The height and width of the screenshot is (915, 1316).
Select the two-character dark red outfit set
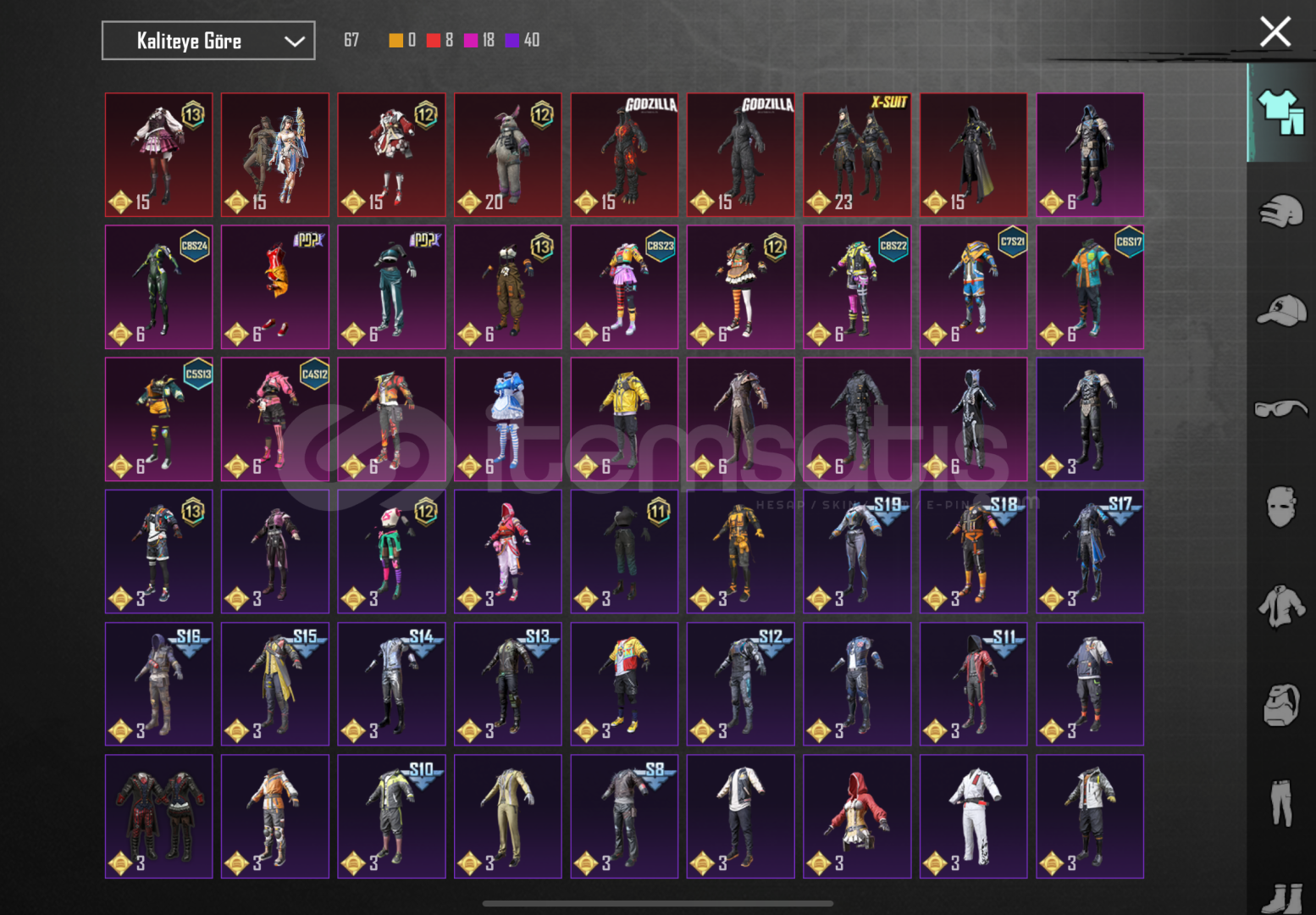(x=158, y=816)
